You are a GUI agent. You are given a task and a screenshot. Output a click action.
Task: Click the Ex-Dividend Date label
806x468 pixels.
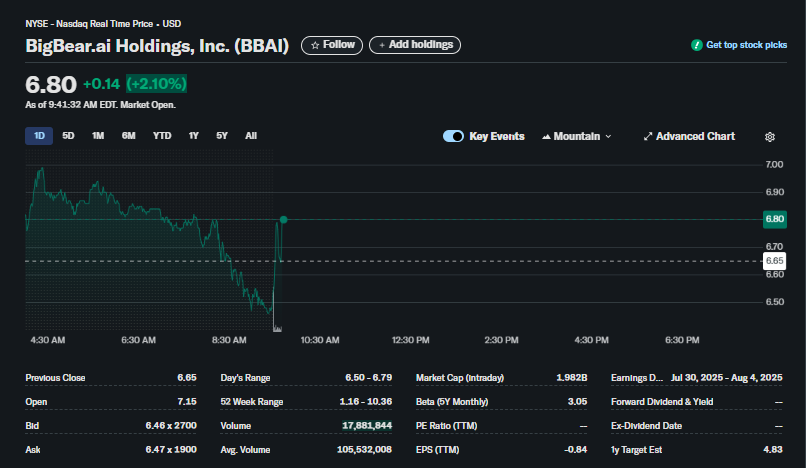[646, 425]
